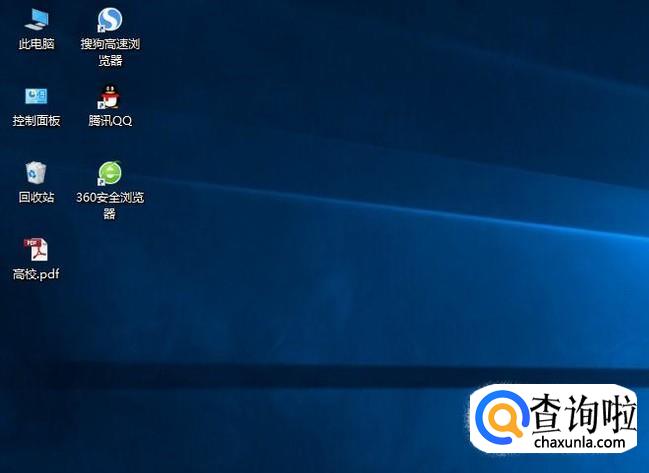Click the 回收站 text label
This screenshot has height=473, width=649.
[x=36, y=197]
